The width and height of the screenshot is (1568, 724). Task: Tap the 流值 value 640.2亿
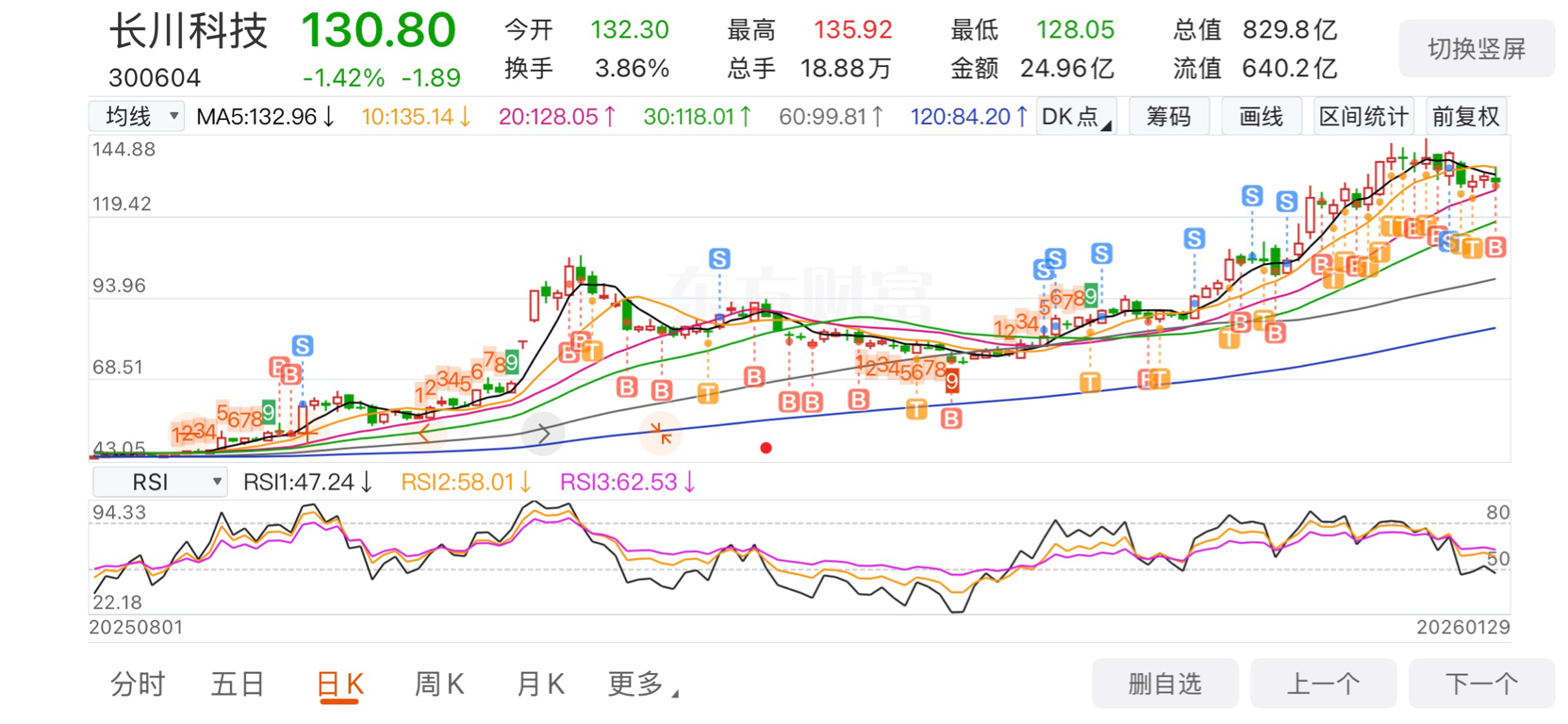pyautogui.click(x=1290, y=68)
